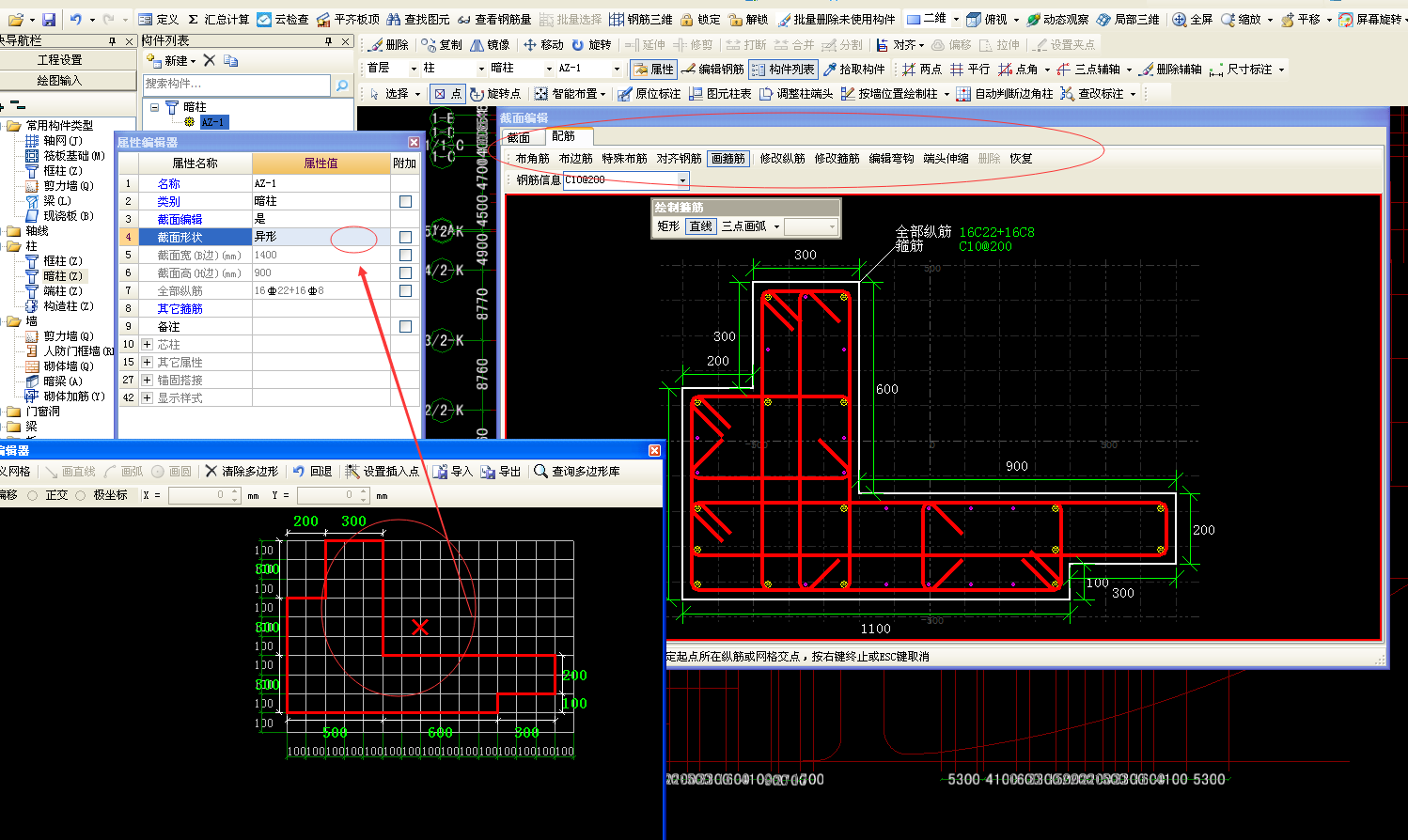Click 自动判断边角柱 tool
Viewport: 1408px width, 840px height.
coord(1005,94)
